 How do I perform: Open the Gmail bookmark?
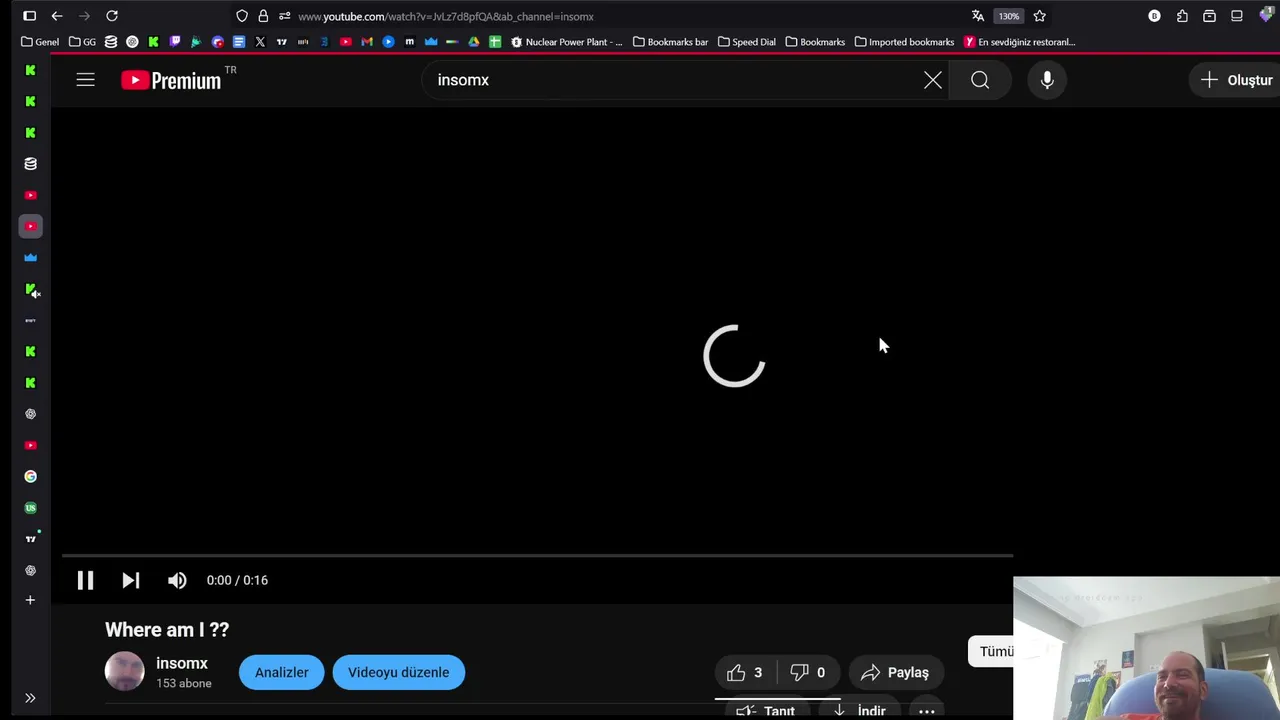click(x=367, y=42)
